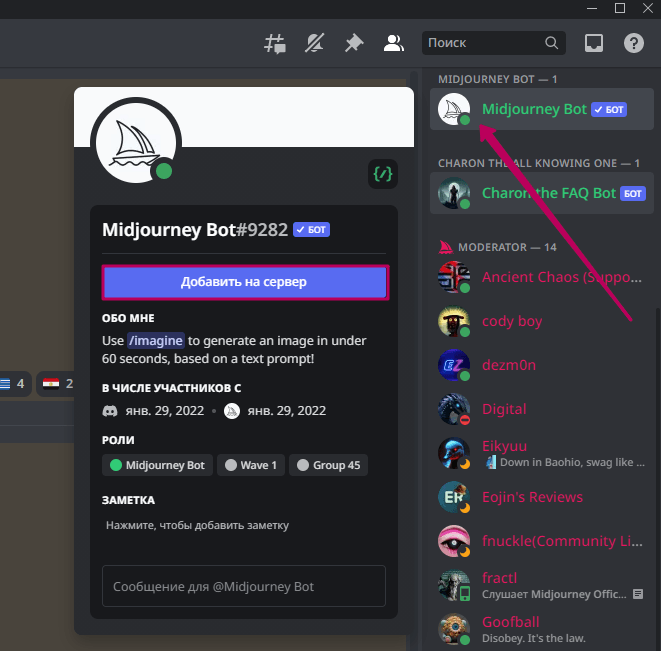The height and width of the screenshot is (651, 661).
Task: Click the Group 45 role chip
Action: tap(328, 465)
